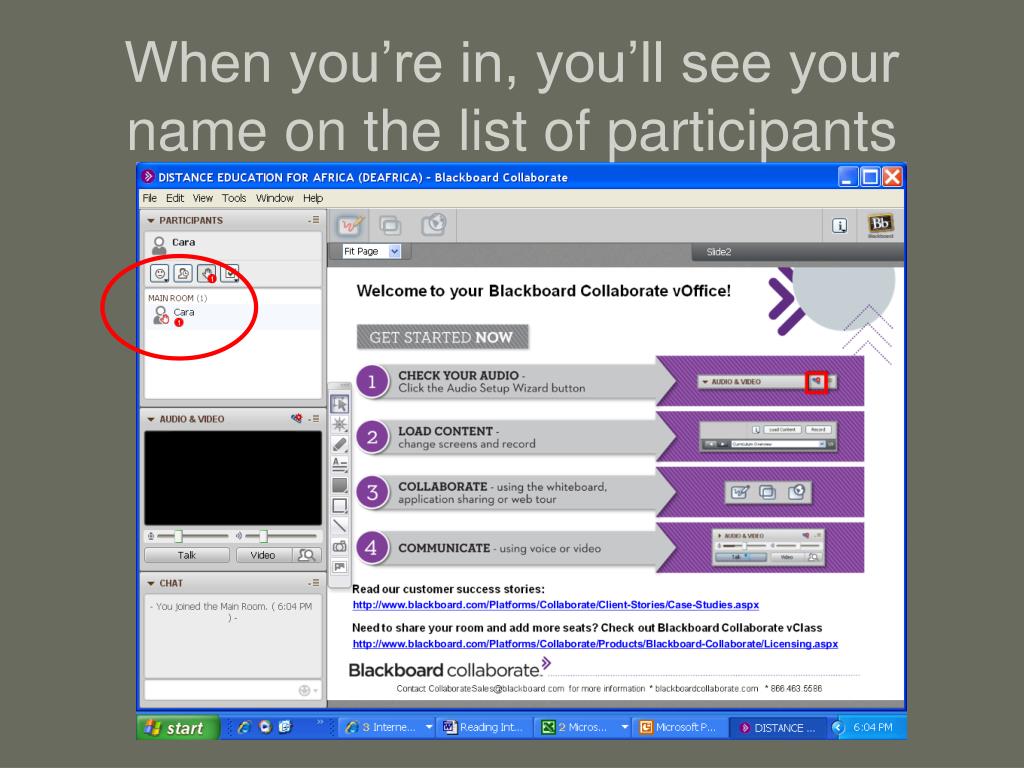Click the information icon in the toolbar
Viewport: 1024px width, 768px height.
tap(840, 226)
